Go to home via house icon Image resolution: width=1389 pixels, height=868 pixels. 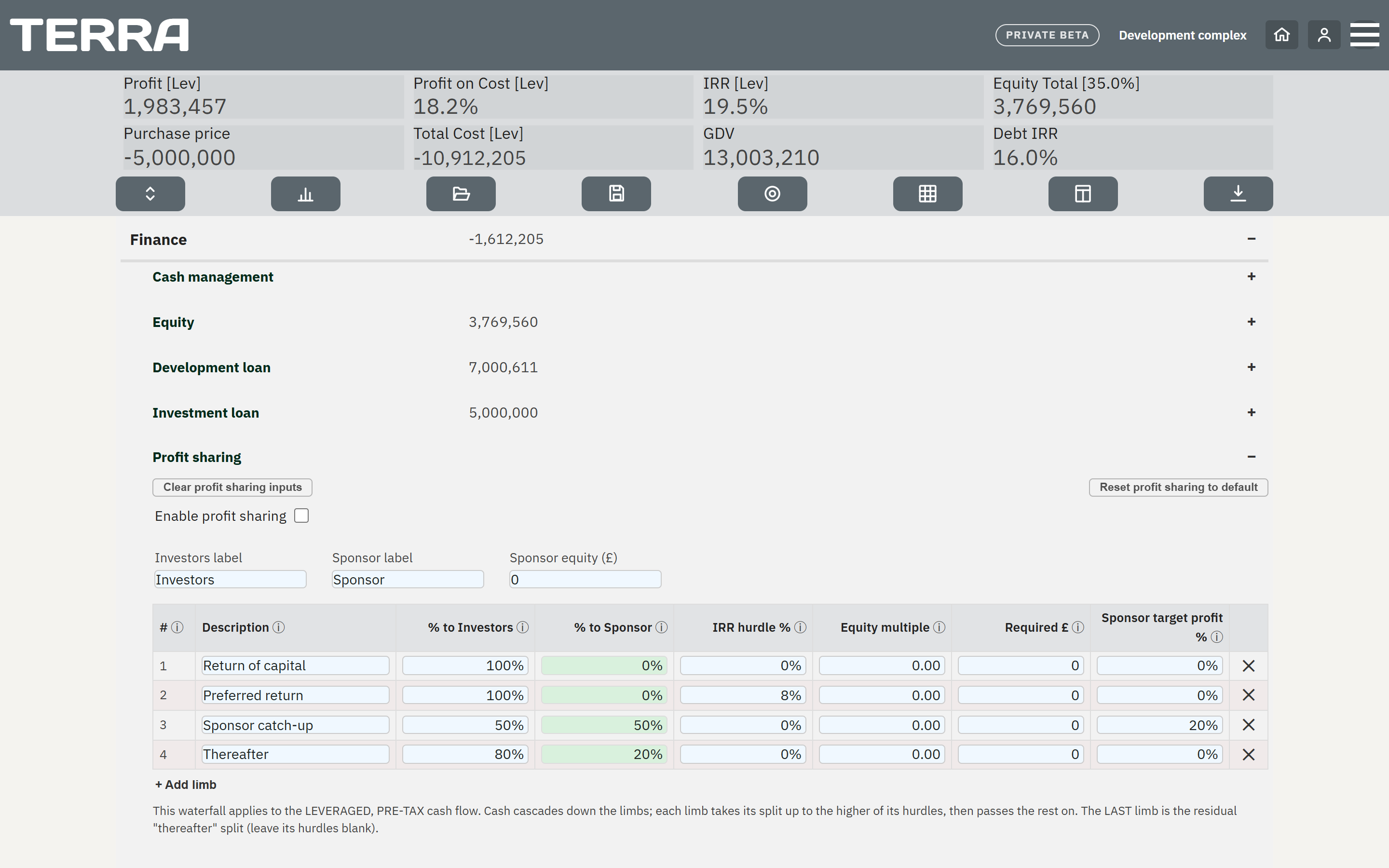click(1281, 35)
